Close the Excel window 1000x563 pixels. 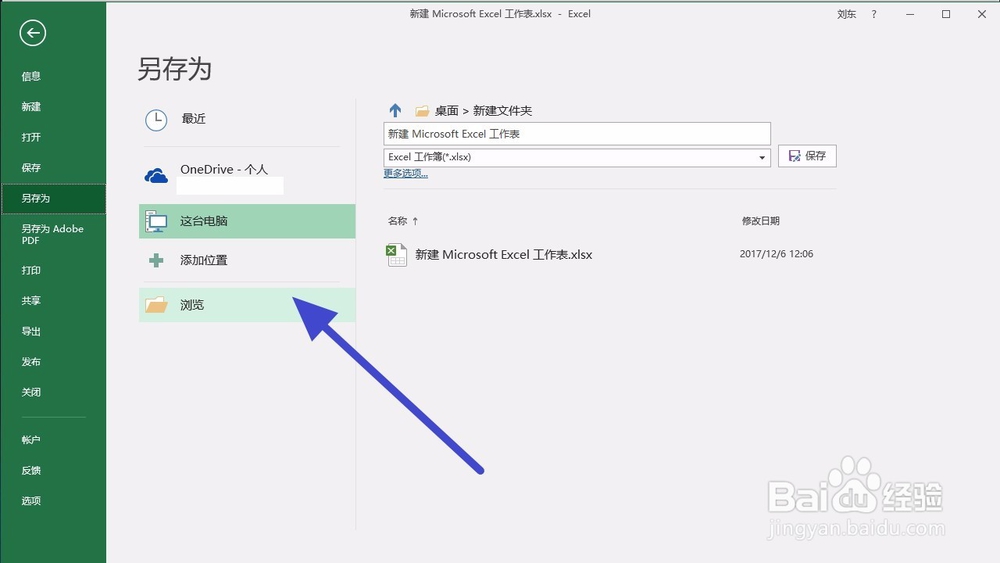pyautogui.click(x=982, y=14)
